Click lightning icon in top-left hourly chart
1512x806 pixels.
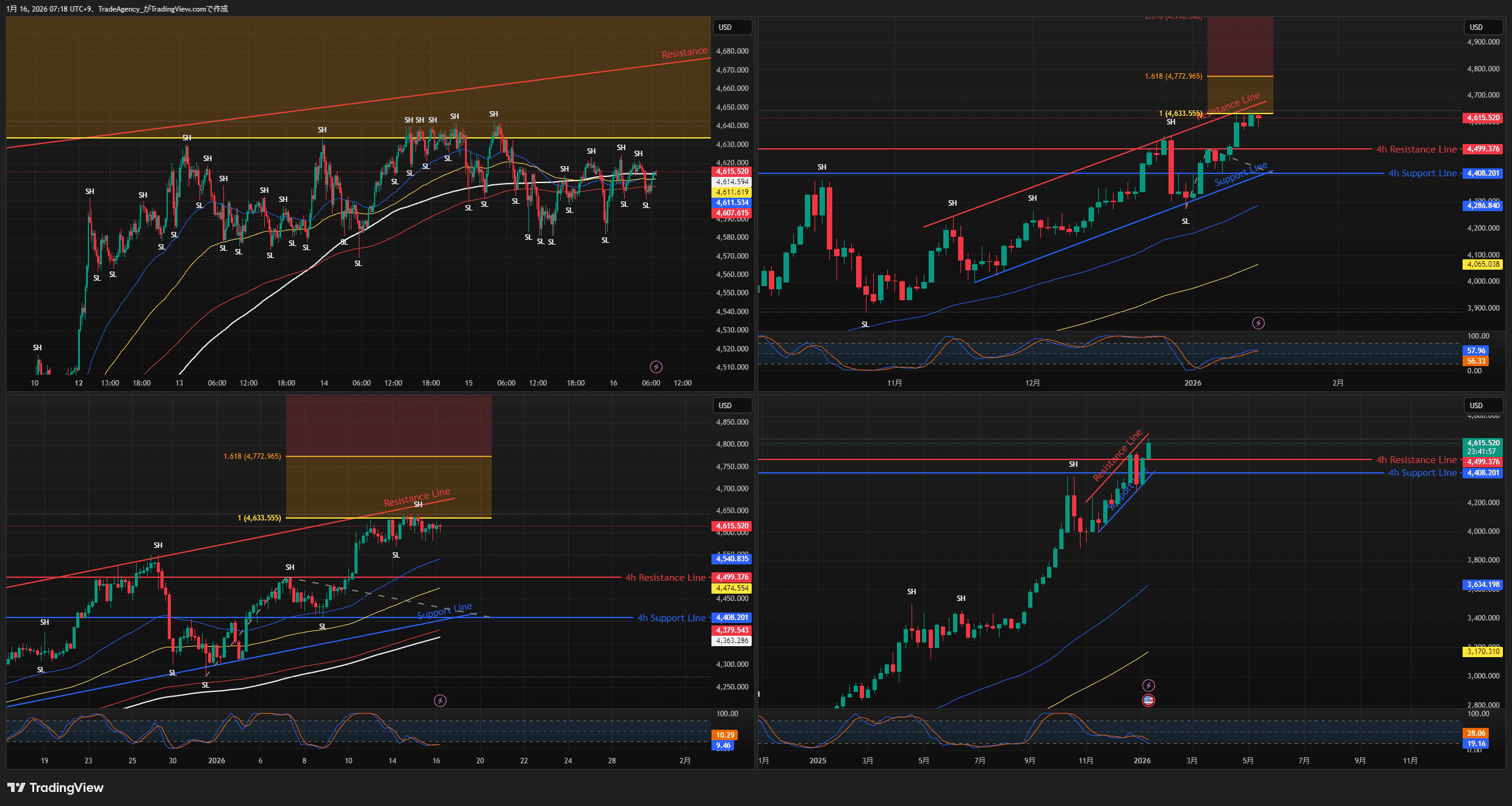[656, 367]
